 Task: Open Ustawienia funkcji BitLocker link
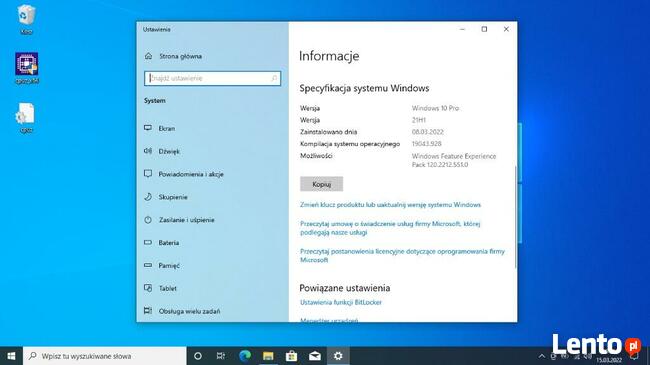pos(341,302)
